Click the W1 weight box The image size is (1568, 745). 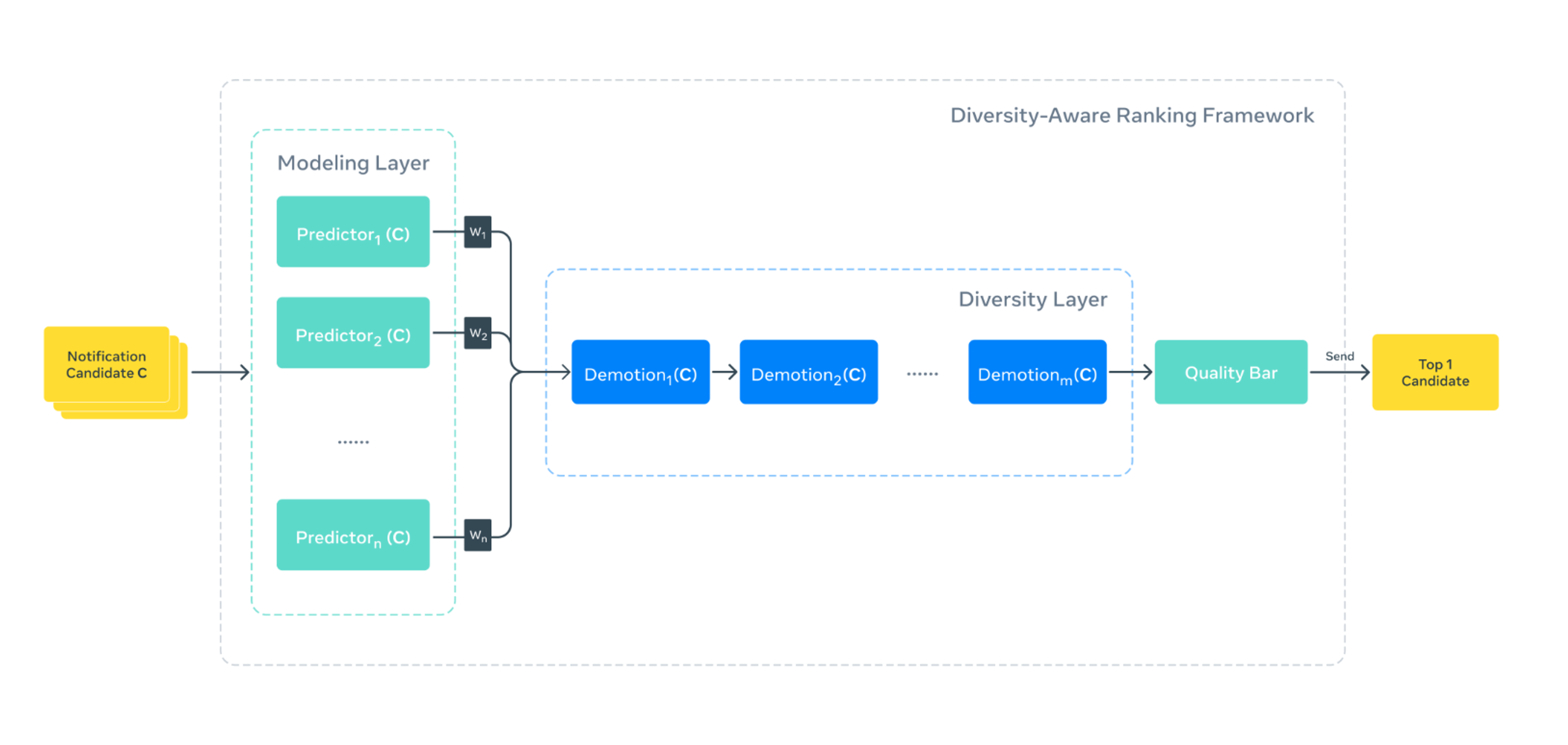click(x=477, y=232)
